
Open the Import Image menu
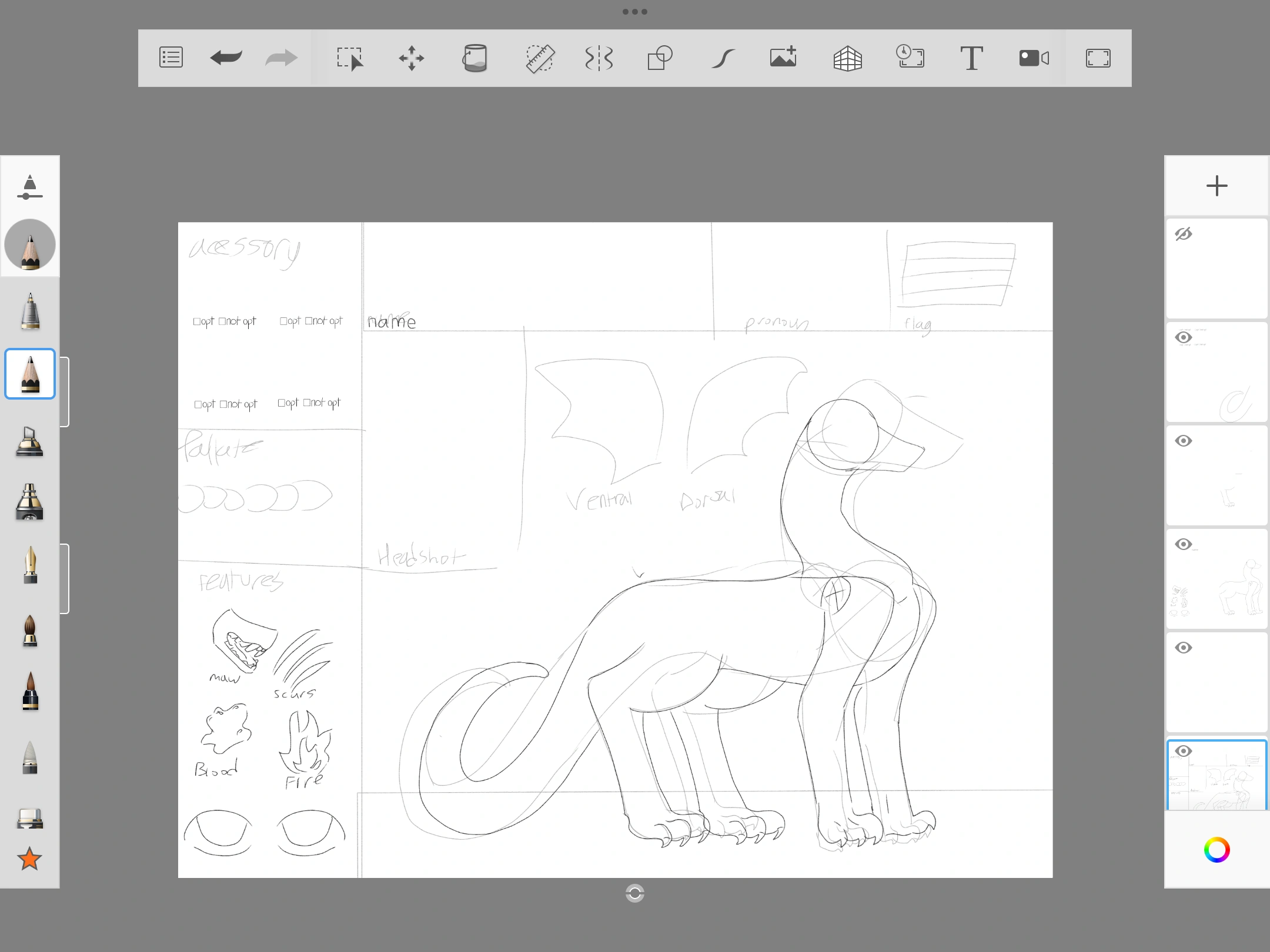point(783,58)
